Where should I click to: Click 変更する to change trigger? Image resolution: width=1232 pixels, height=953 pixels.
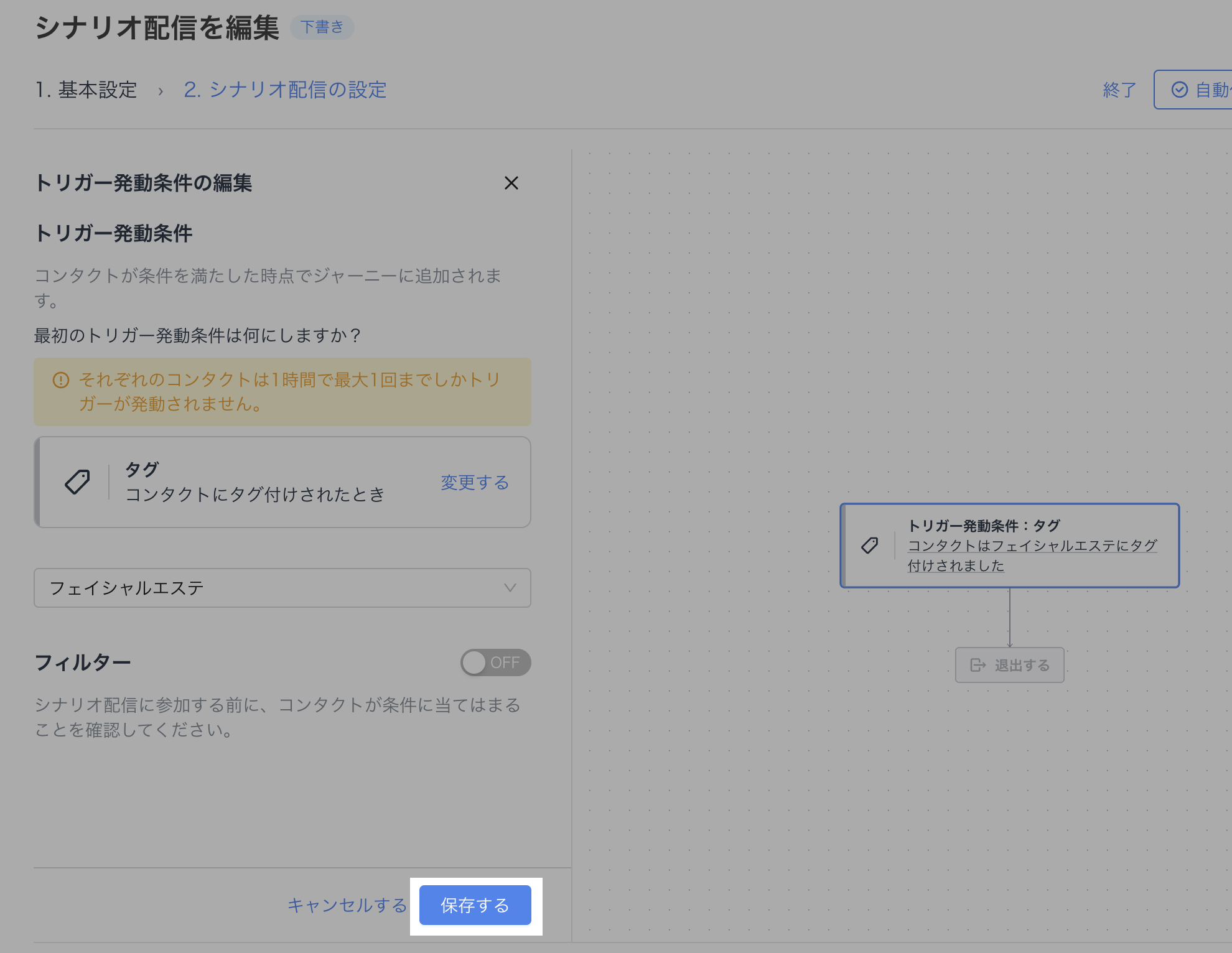pyautogui.click(x=475, y=482)
